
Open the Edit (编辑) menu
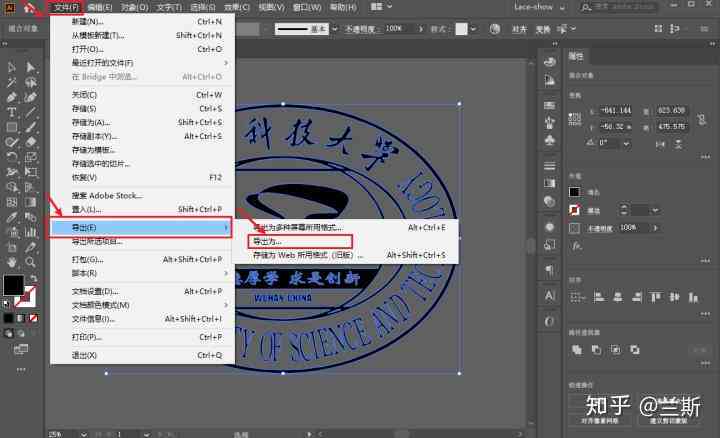100,7
